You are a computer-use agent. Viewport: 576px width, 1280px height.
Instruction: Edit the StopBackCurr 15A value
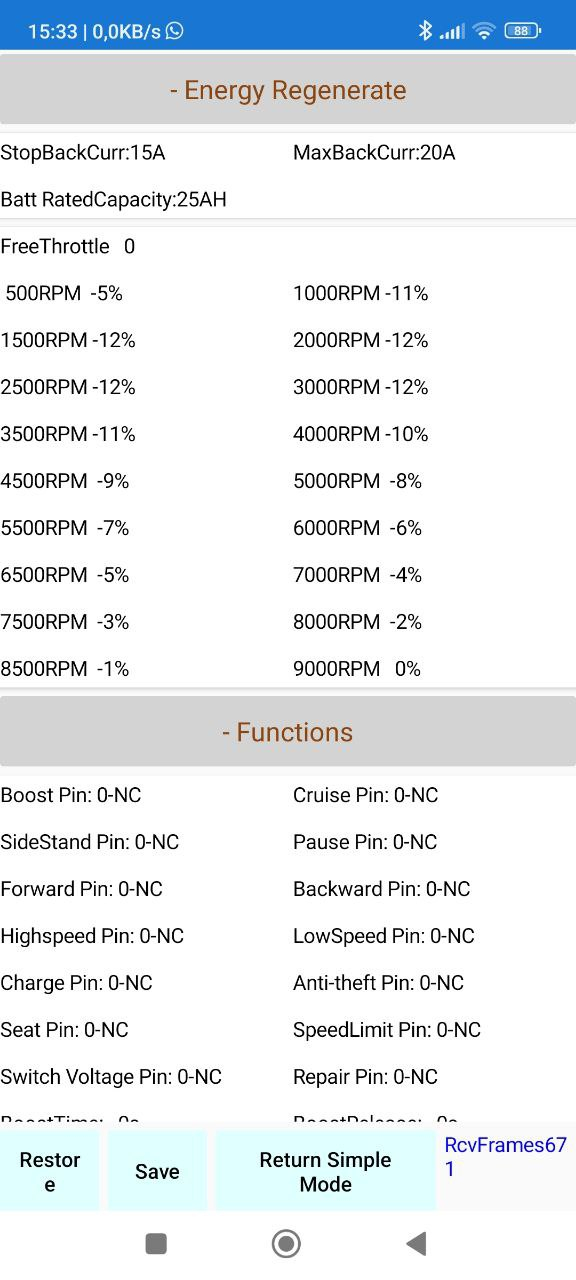pyautogui.click(x=83, y=153)
